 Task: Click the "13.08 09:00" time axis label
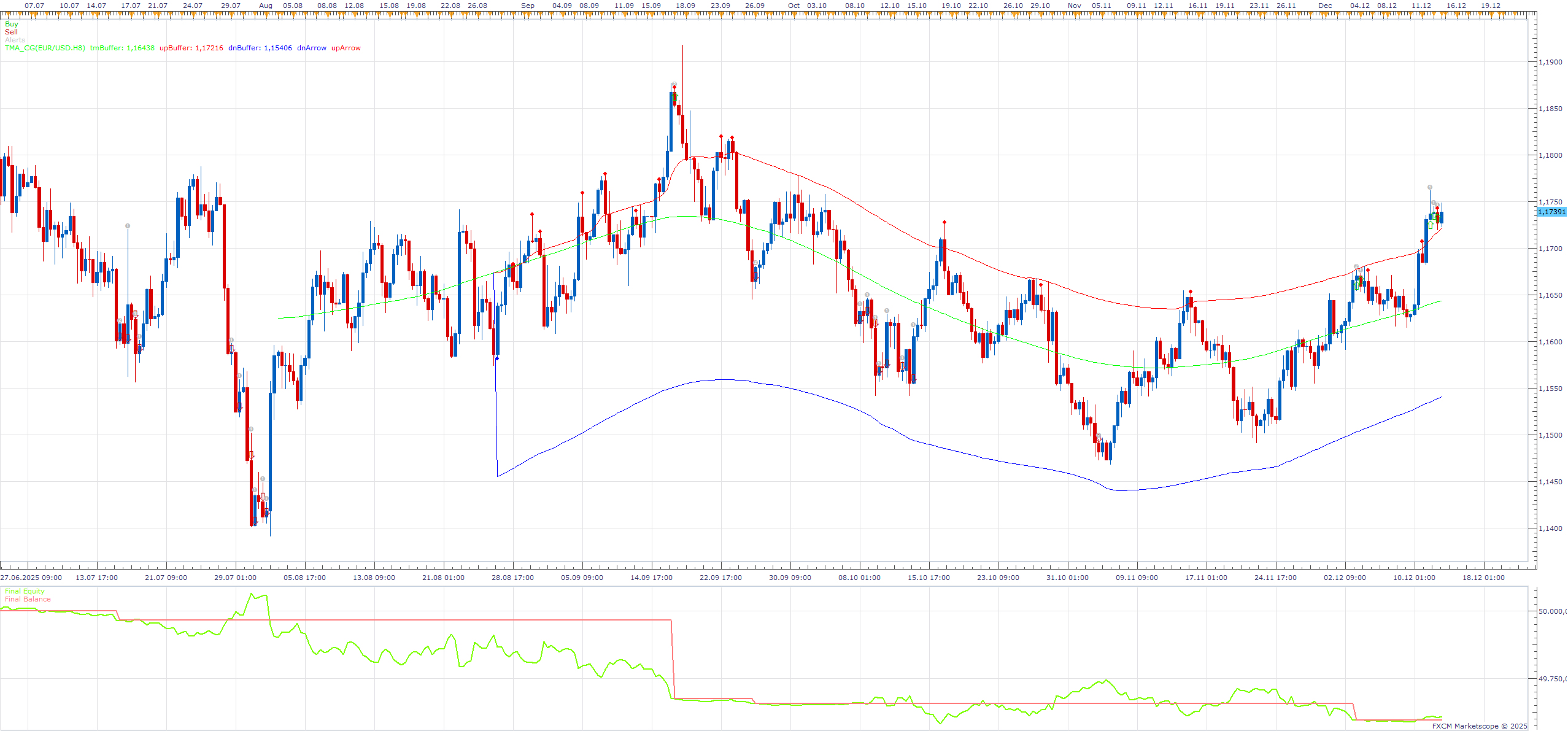pyautogui.click(x=374, y=578)
